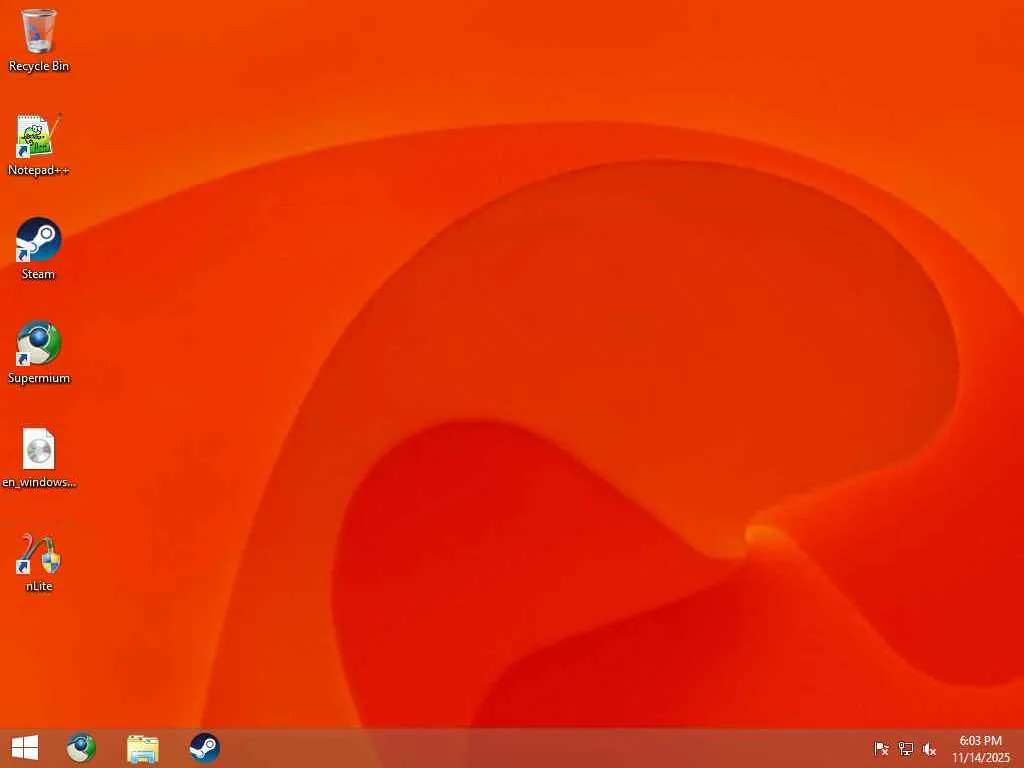Click the "nLite" label text
The height and width of the screenshot is (768, 1024).
(x=39, y=586)
